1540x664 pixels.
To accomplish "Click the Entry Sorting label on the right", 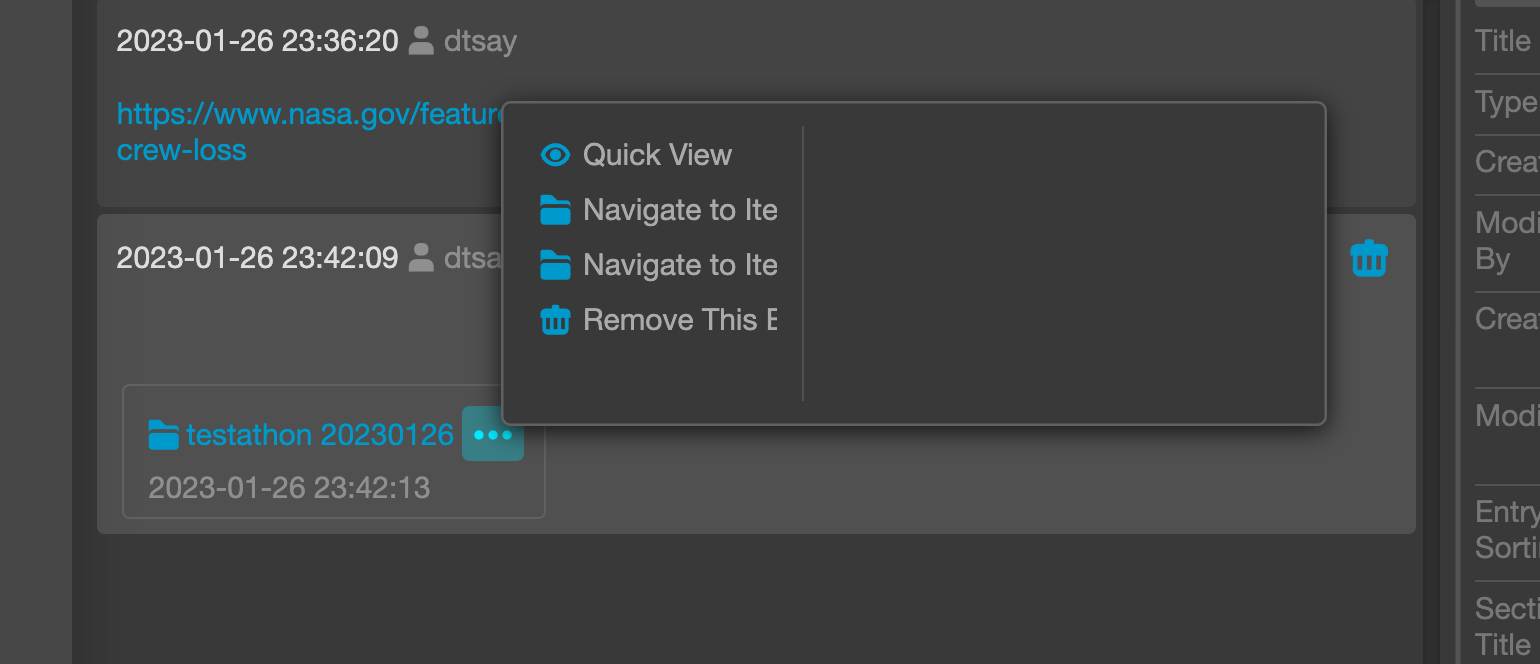I will pyautogui.click(x=1507, y=530).
